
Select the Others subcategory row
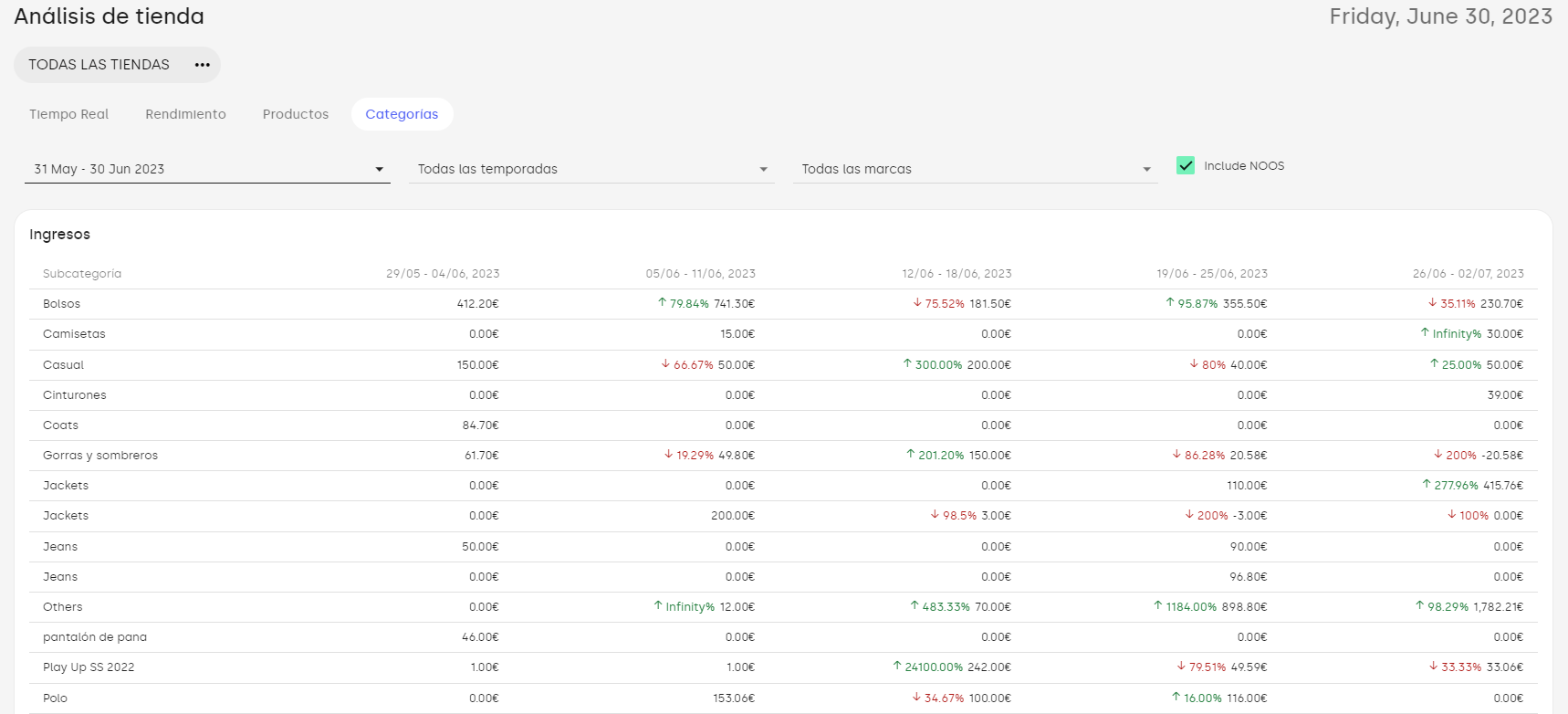pos(783,607)
